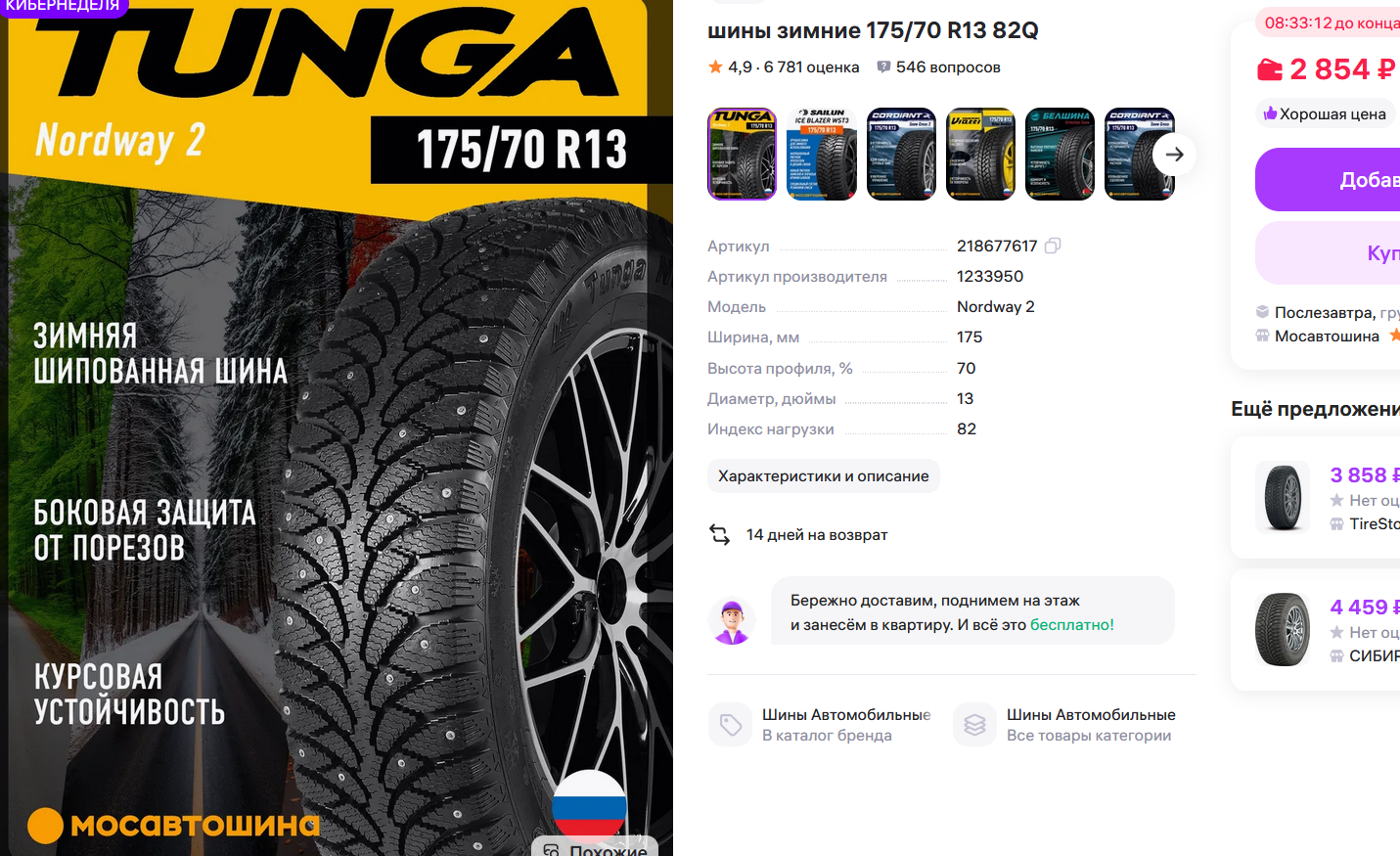Viewport: 1400px width, 856px height.
Task: Open Характеристики и описание section
Action: (x=824, y=475)
